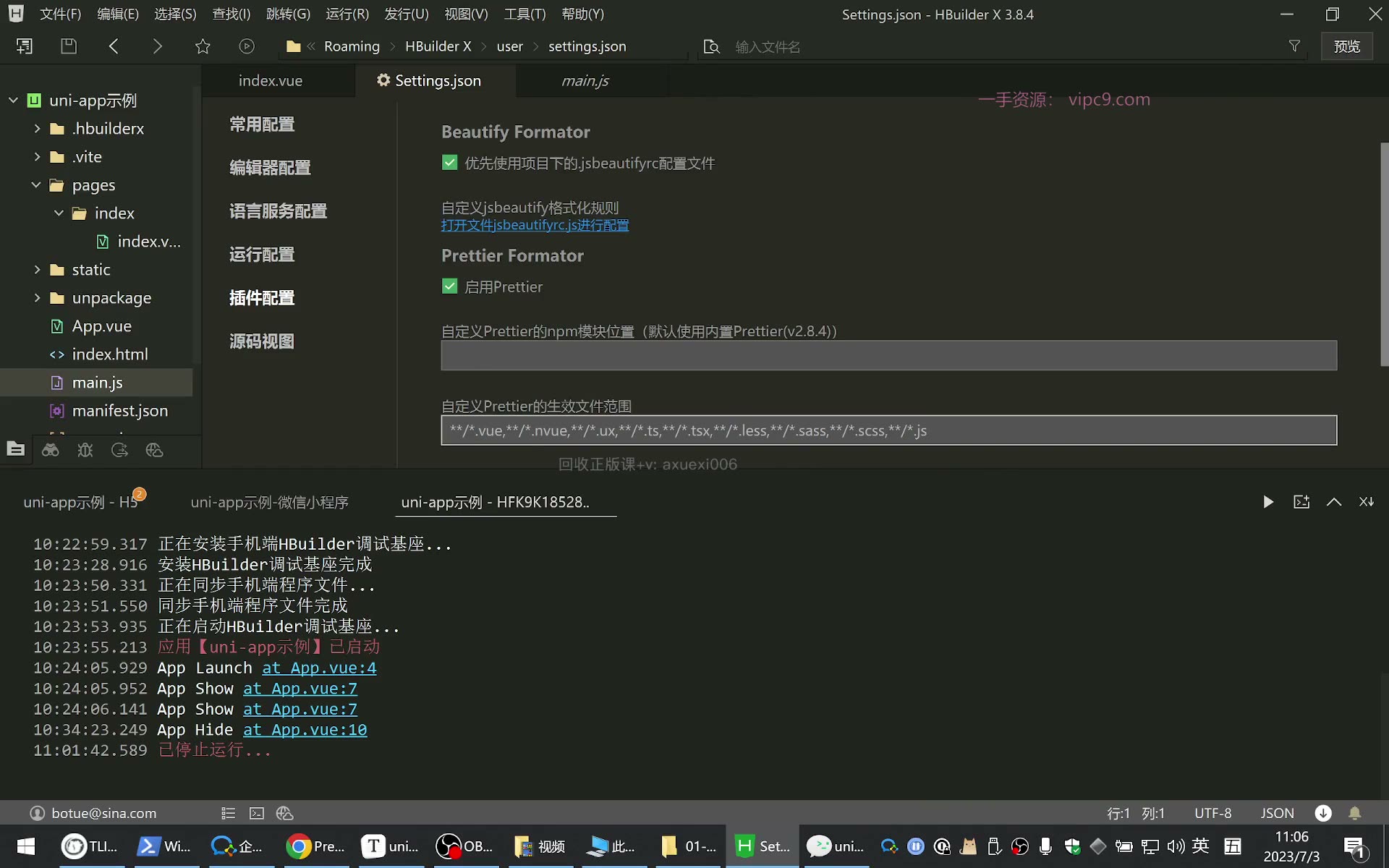
Task: Click the 预览 button
Action: coord(1347,46)
